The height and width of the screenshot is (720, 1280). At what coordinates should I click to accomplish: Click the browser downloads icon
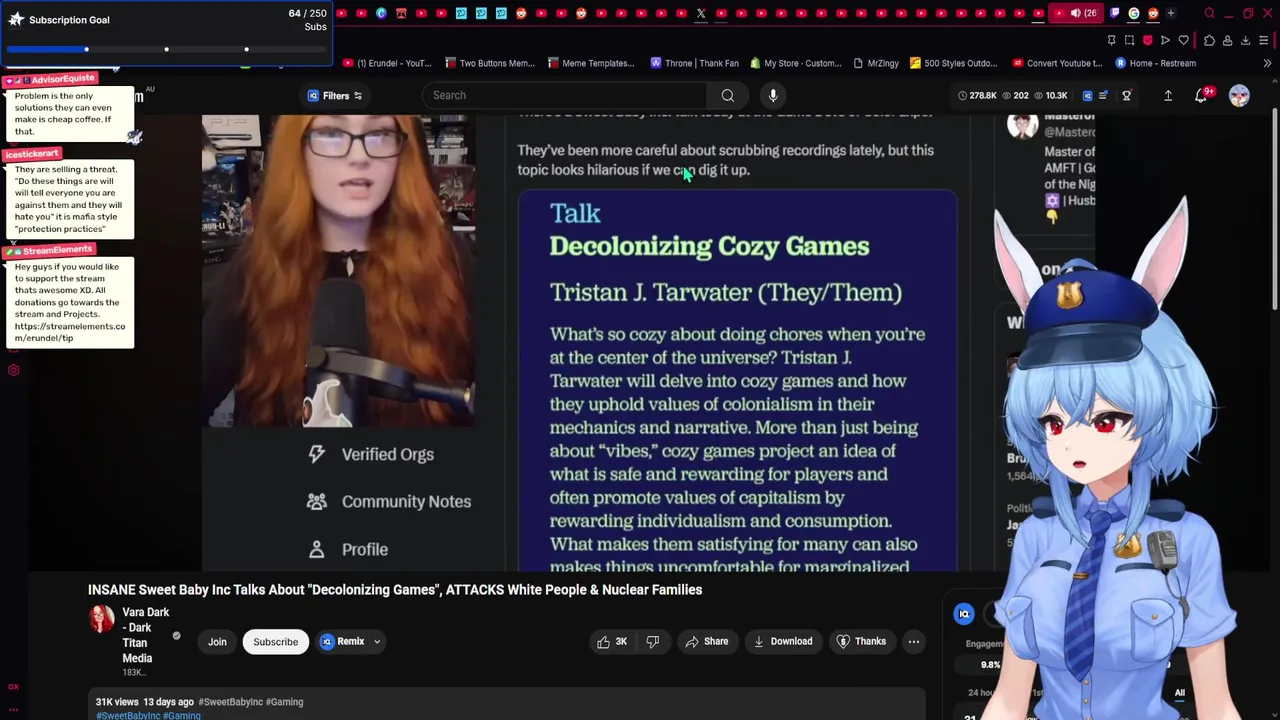coord(1245,40)
